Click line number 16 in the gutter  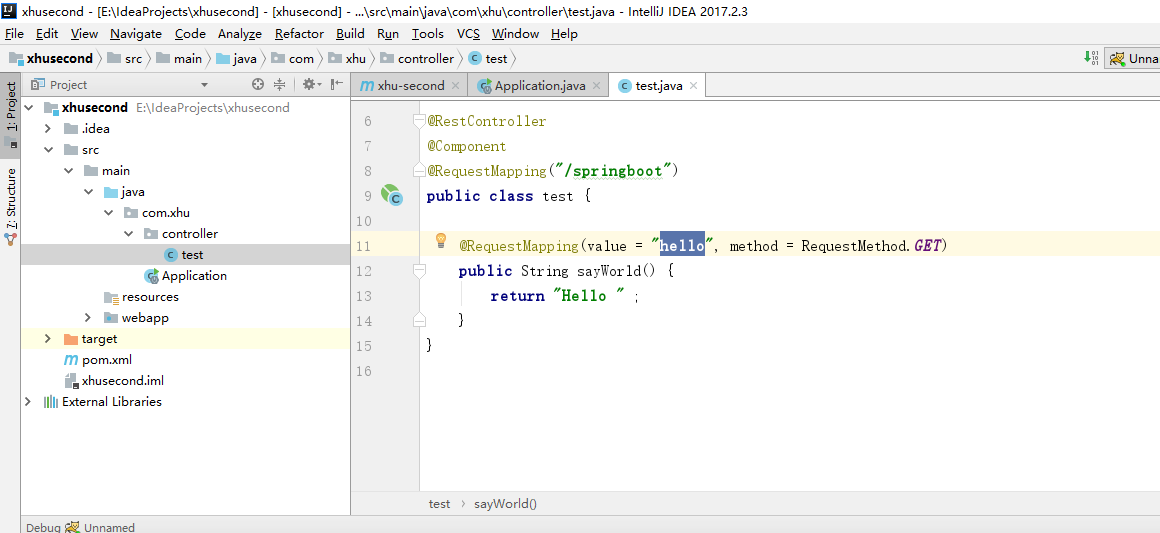tap(364, 371)
